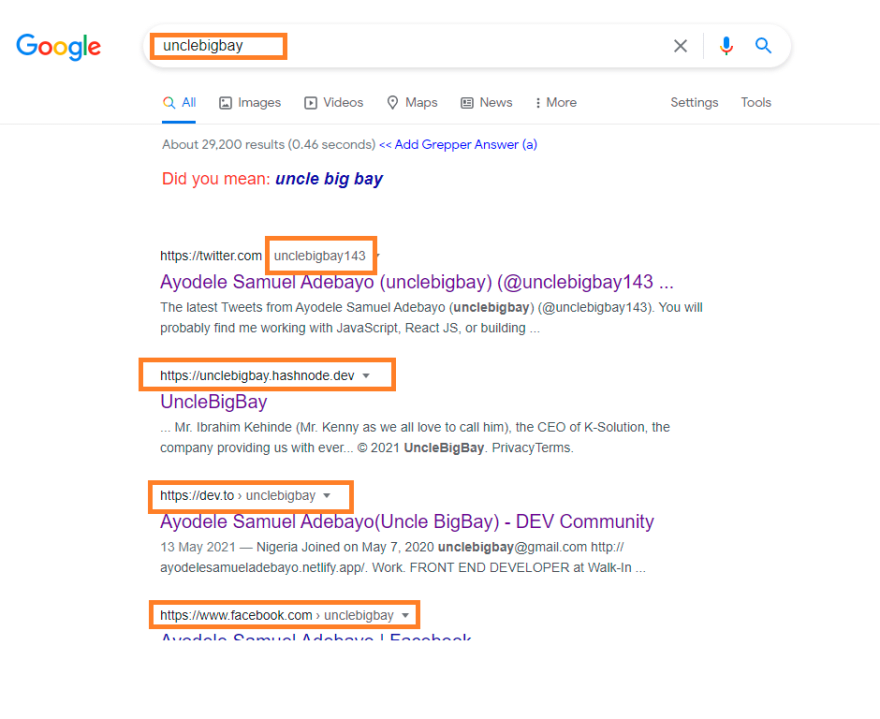The width and height of the screenshot is (880, 719).
Task: Click 'About 29,200 results' stats text
Action: [268, 145]
